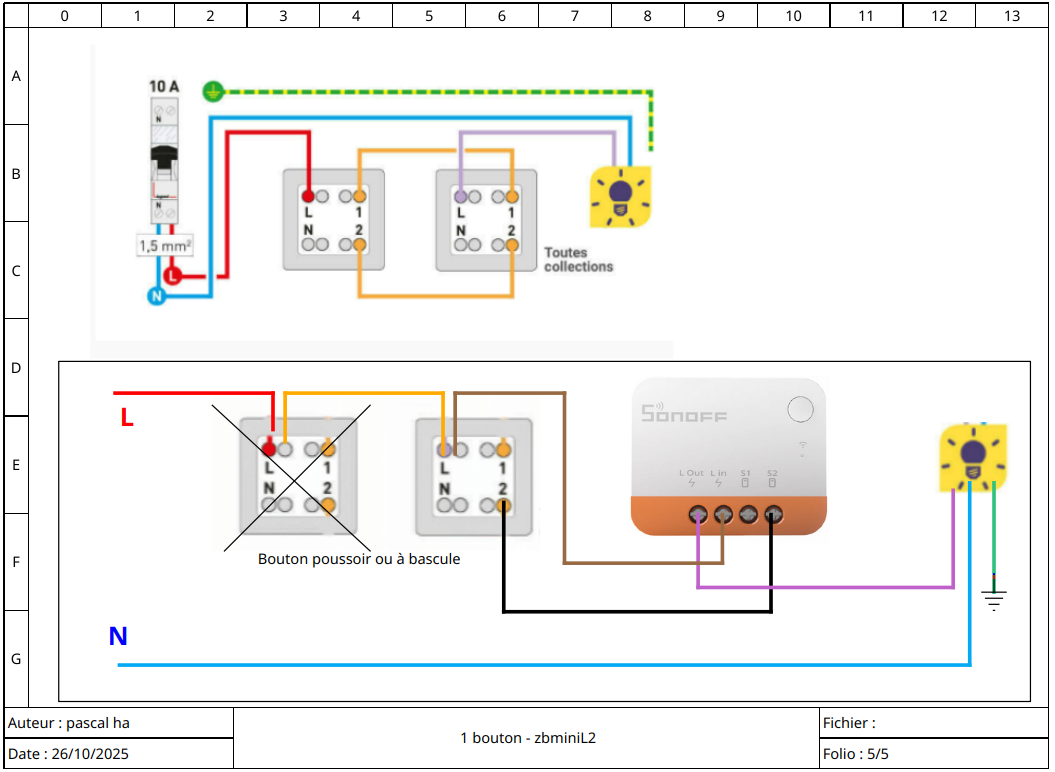Click the brown wire to L in terminal
The image size is (1055, 772).
coord(564,478)
